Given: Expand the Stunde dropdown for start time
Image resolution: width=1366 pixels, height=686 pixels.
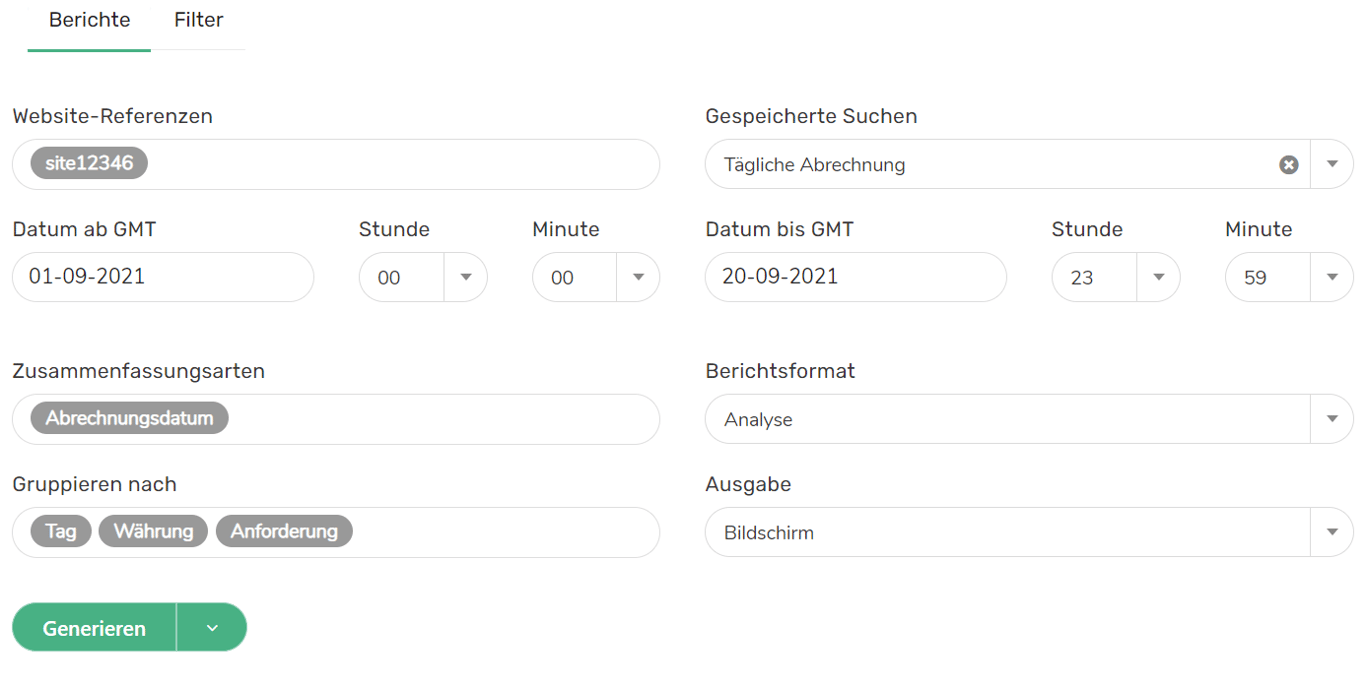Looking at the screenshot, I should [465, 277].
